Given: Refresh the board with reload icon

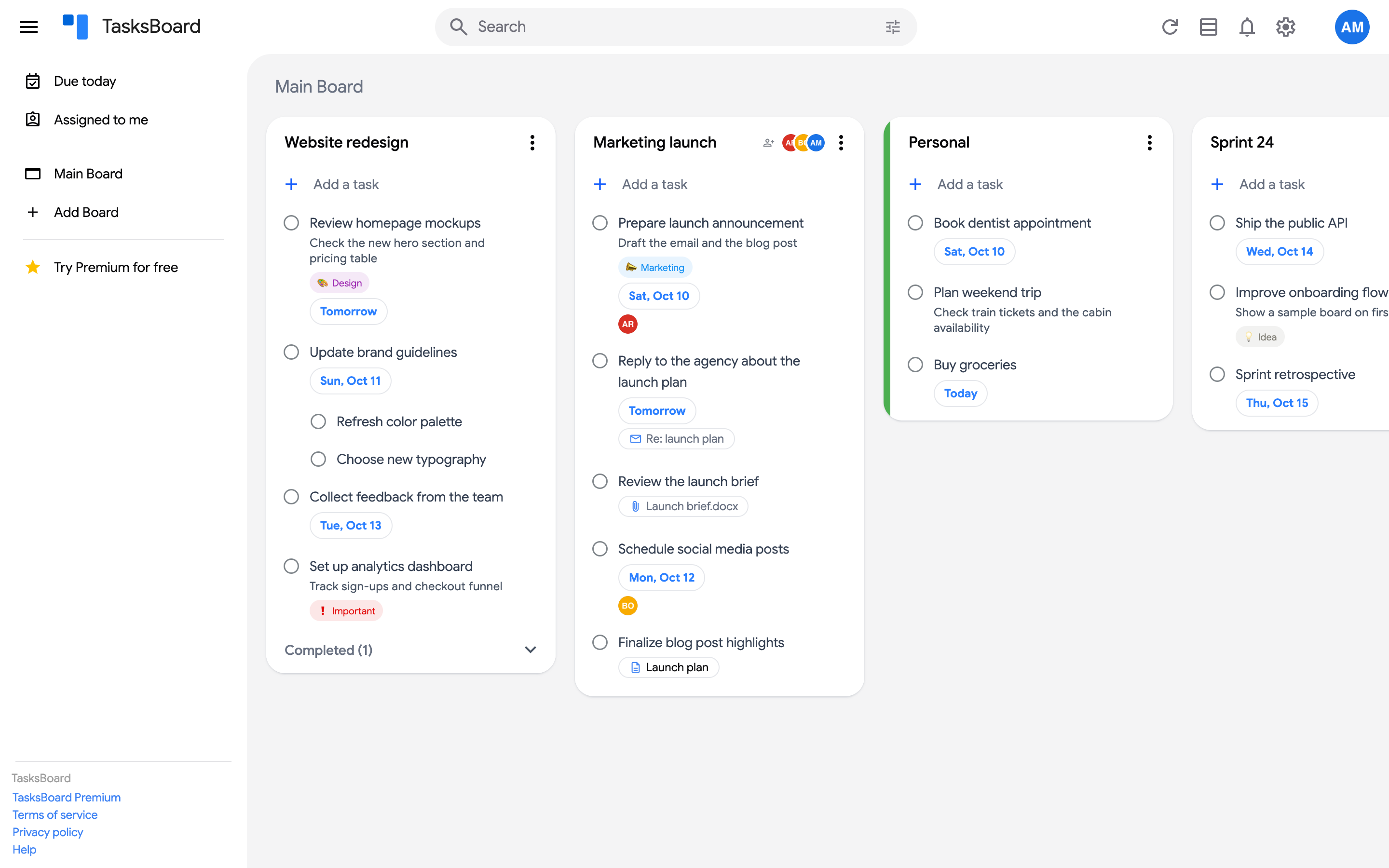Looking at the screenshot, I should [1170, 27].
